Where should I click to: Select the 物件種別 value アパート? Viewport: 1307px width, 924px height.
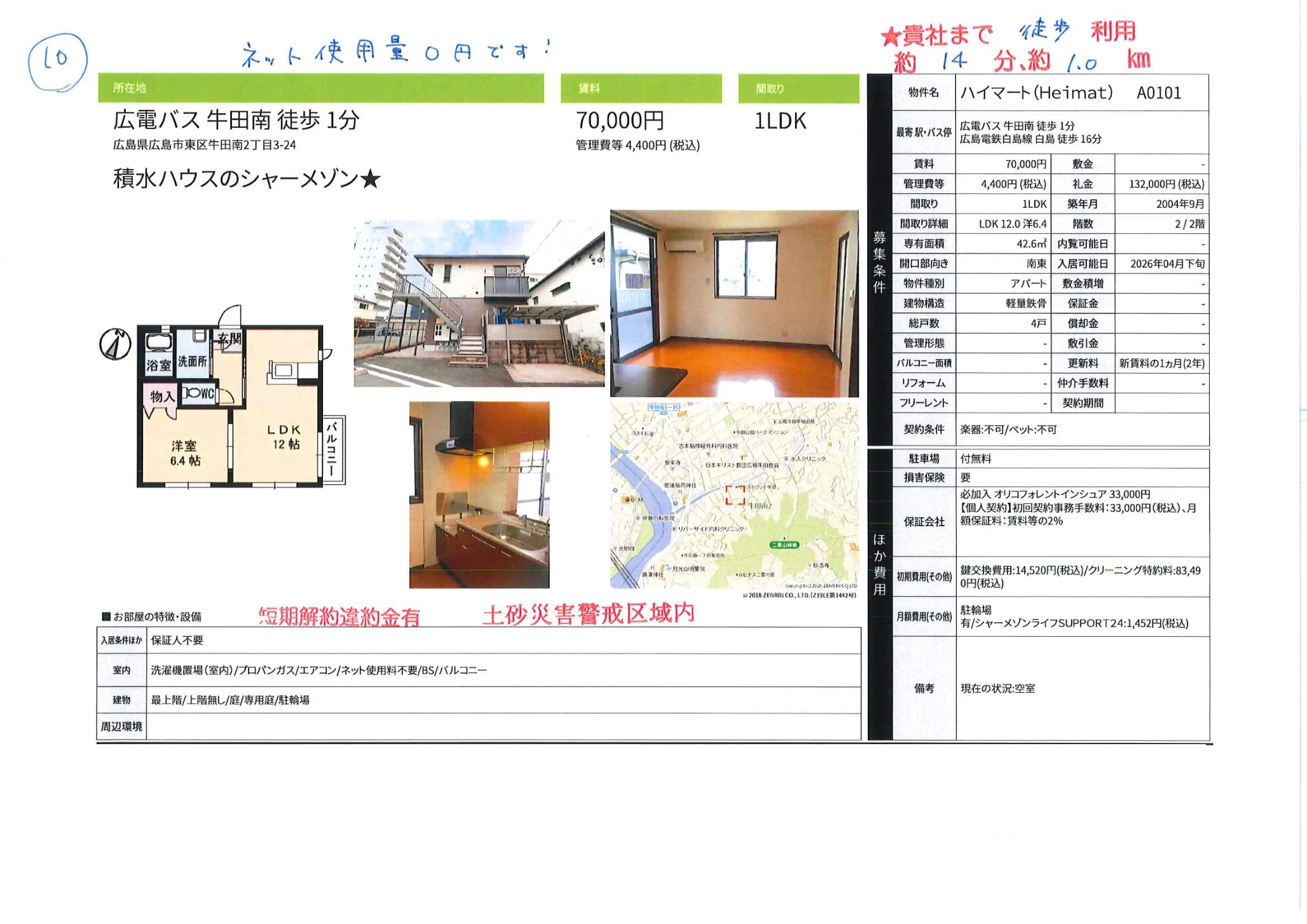pyautogui.click(x=1029, y=283)
